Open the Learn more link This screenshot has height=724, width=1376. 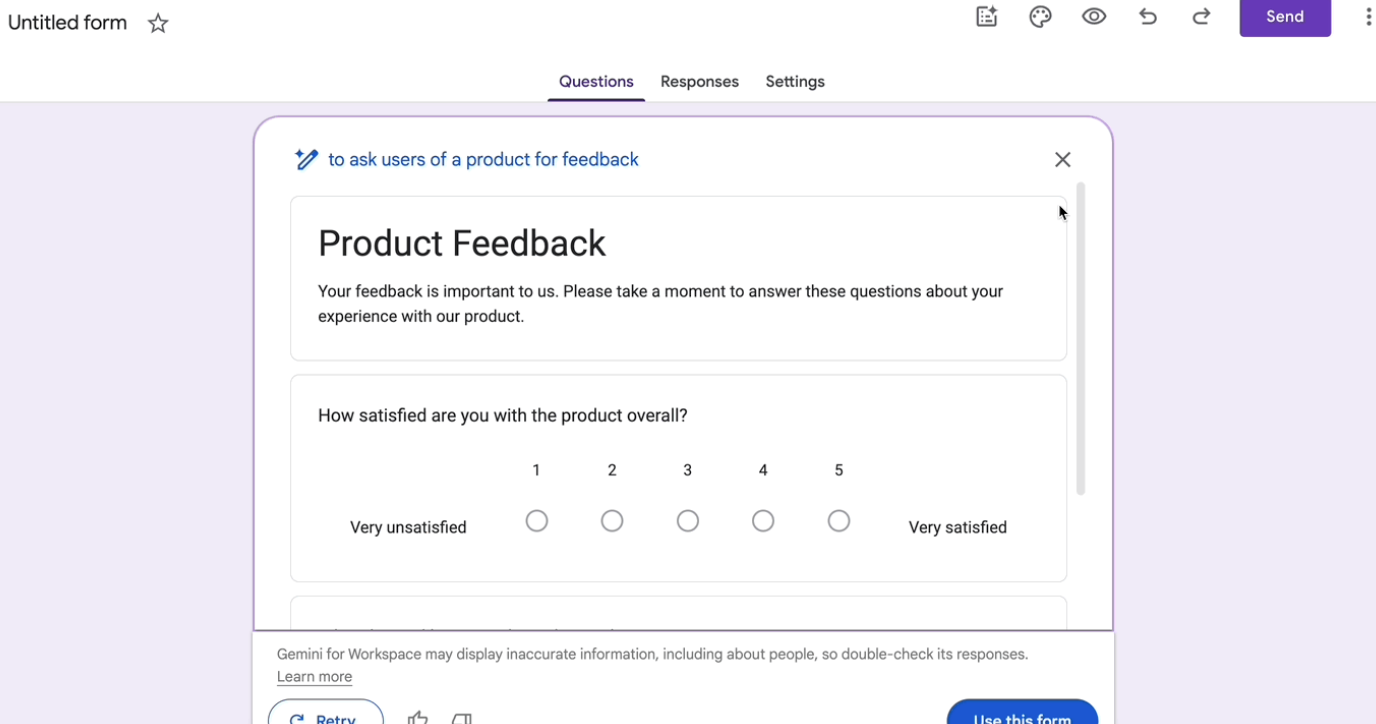(x=314, y=677)
